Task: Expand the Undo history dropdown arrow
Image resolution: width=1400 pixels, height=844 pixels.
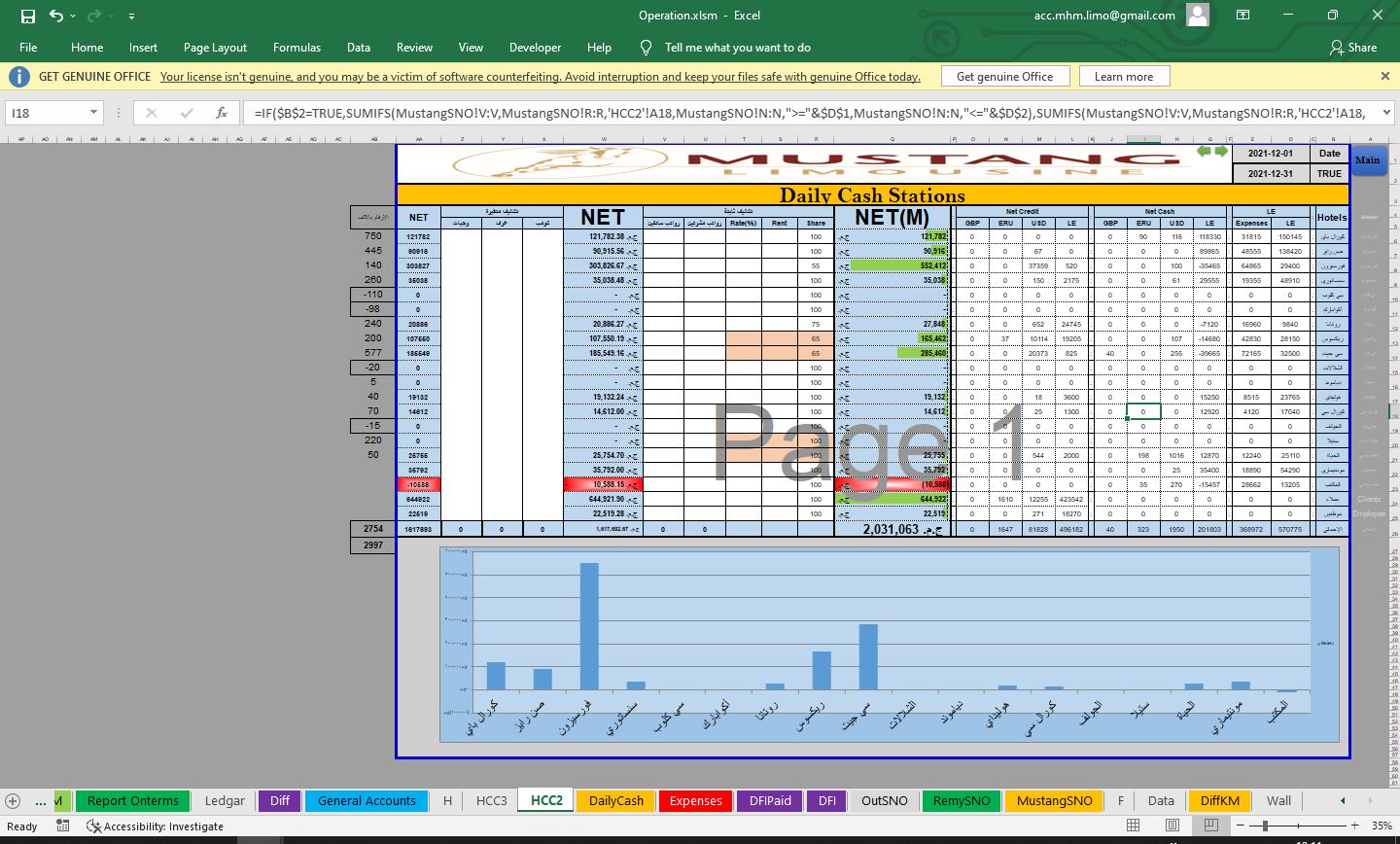Action: click(x=75, y=17)
